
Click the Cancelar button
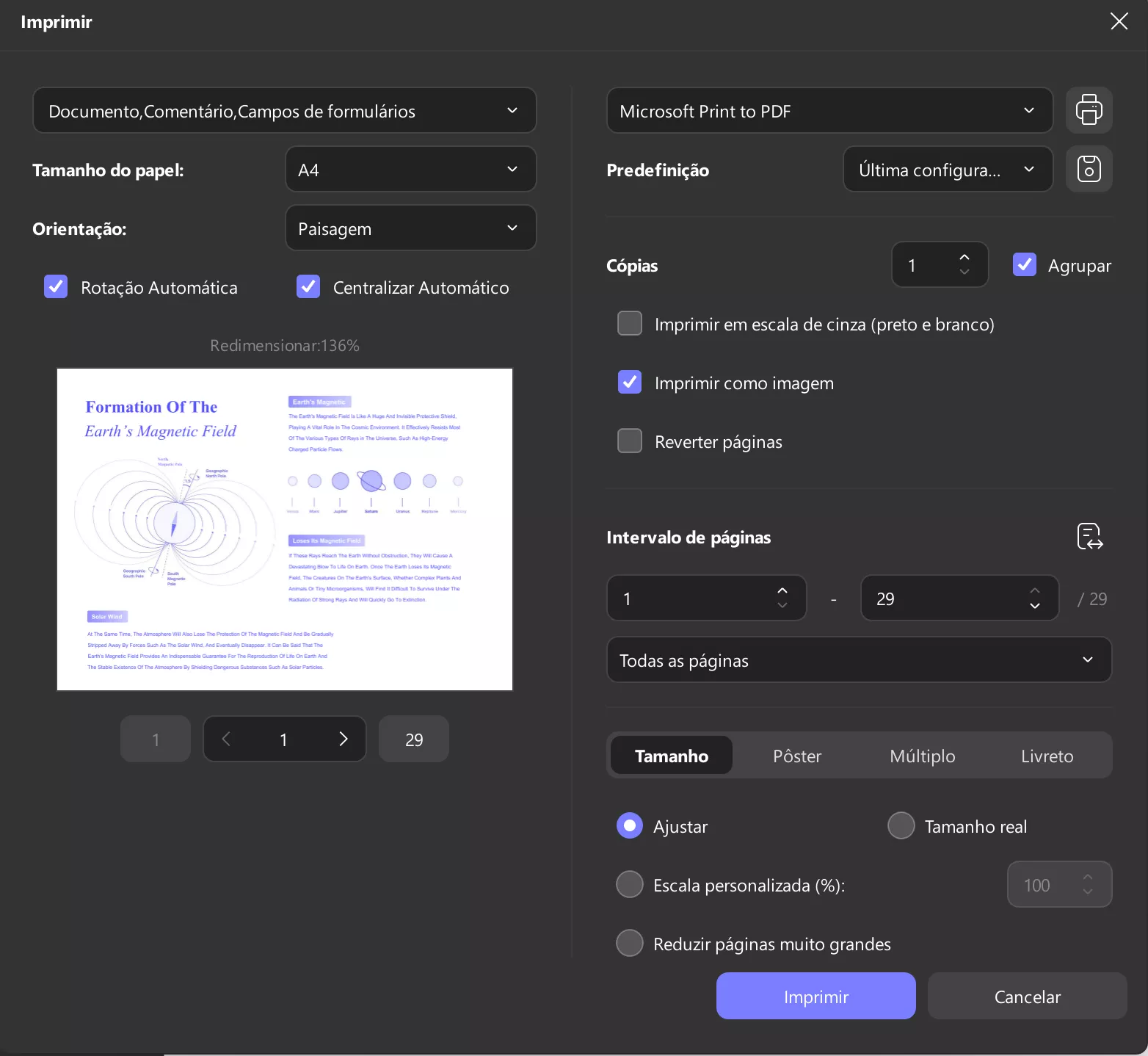(x=1028, y=996)
